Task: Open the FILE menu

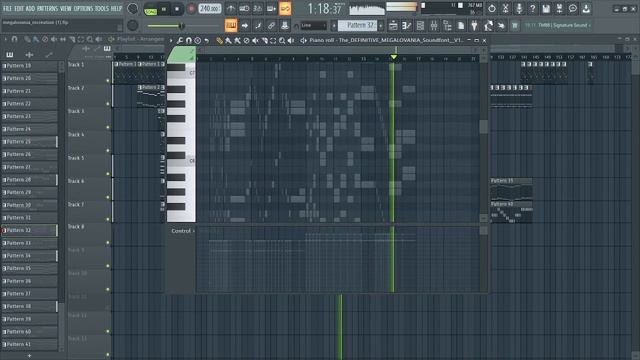Action: tap(8, 8)
